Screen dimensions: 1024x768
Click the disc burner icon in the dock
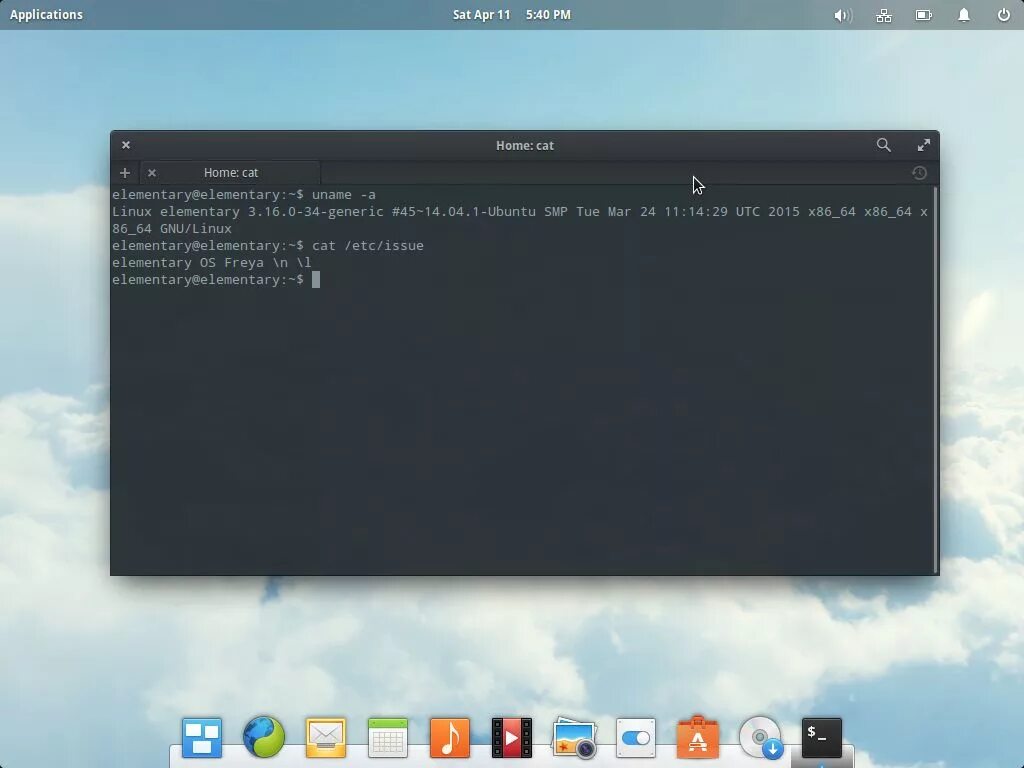click(760, 737)
